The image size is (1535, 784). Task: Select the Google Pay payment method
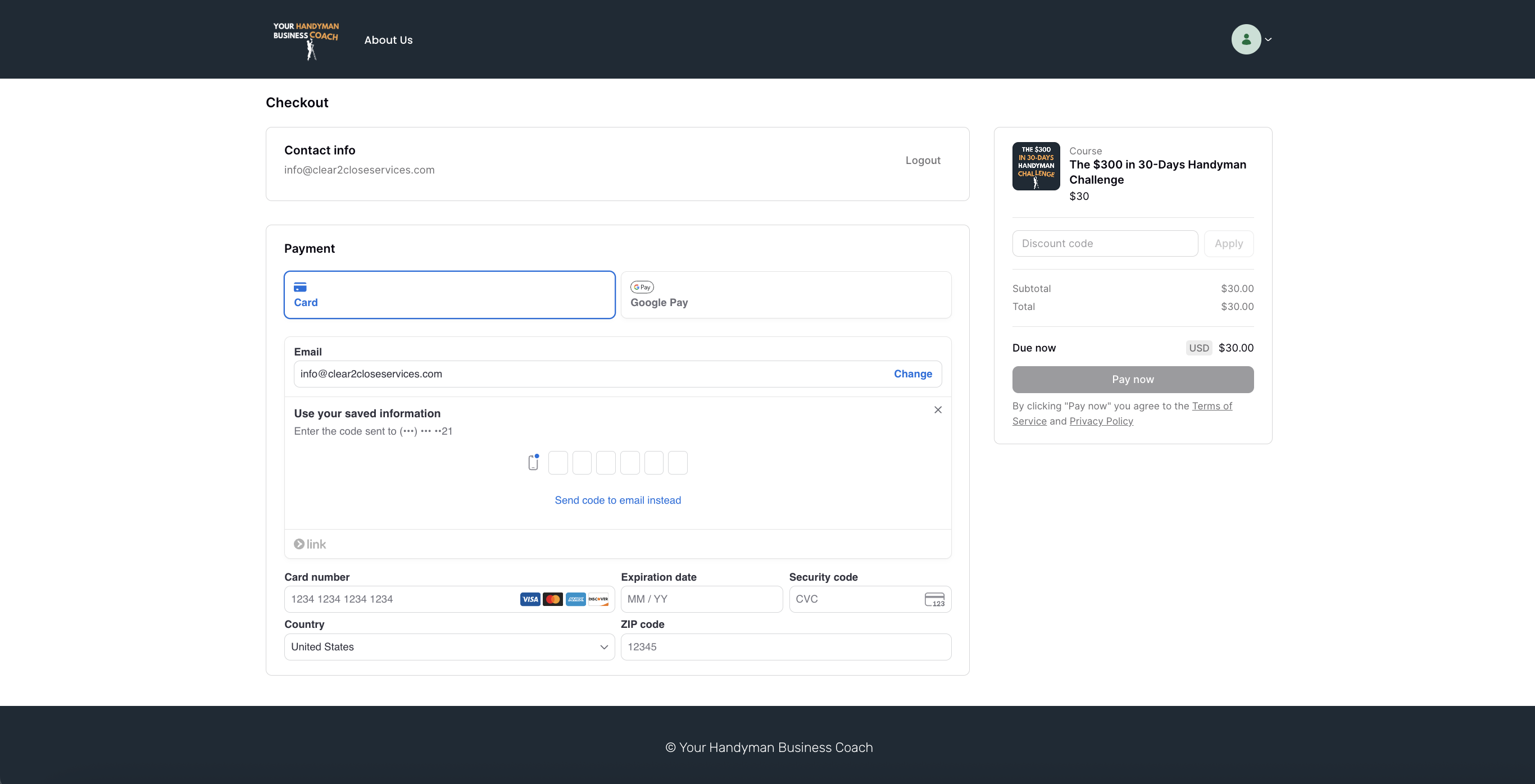click(x=785, y=295)
